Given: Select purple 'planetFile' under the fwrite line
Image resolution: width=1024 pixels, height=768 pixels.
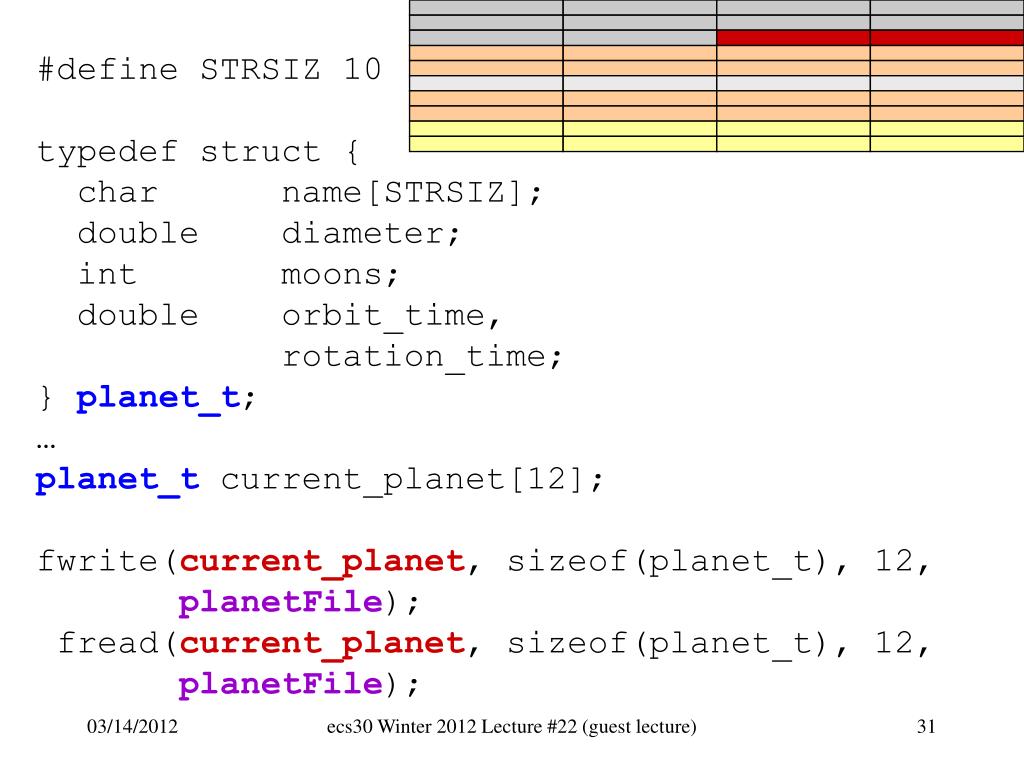Looking at the screenshot, I should (x=280, y=602).
